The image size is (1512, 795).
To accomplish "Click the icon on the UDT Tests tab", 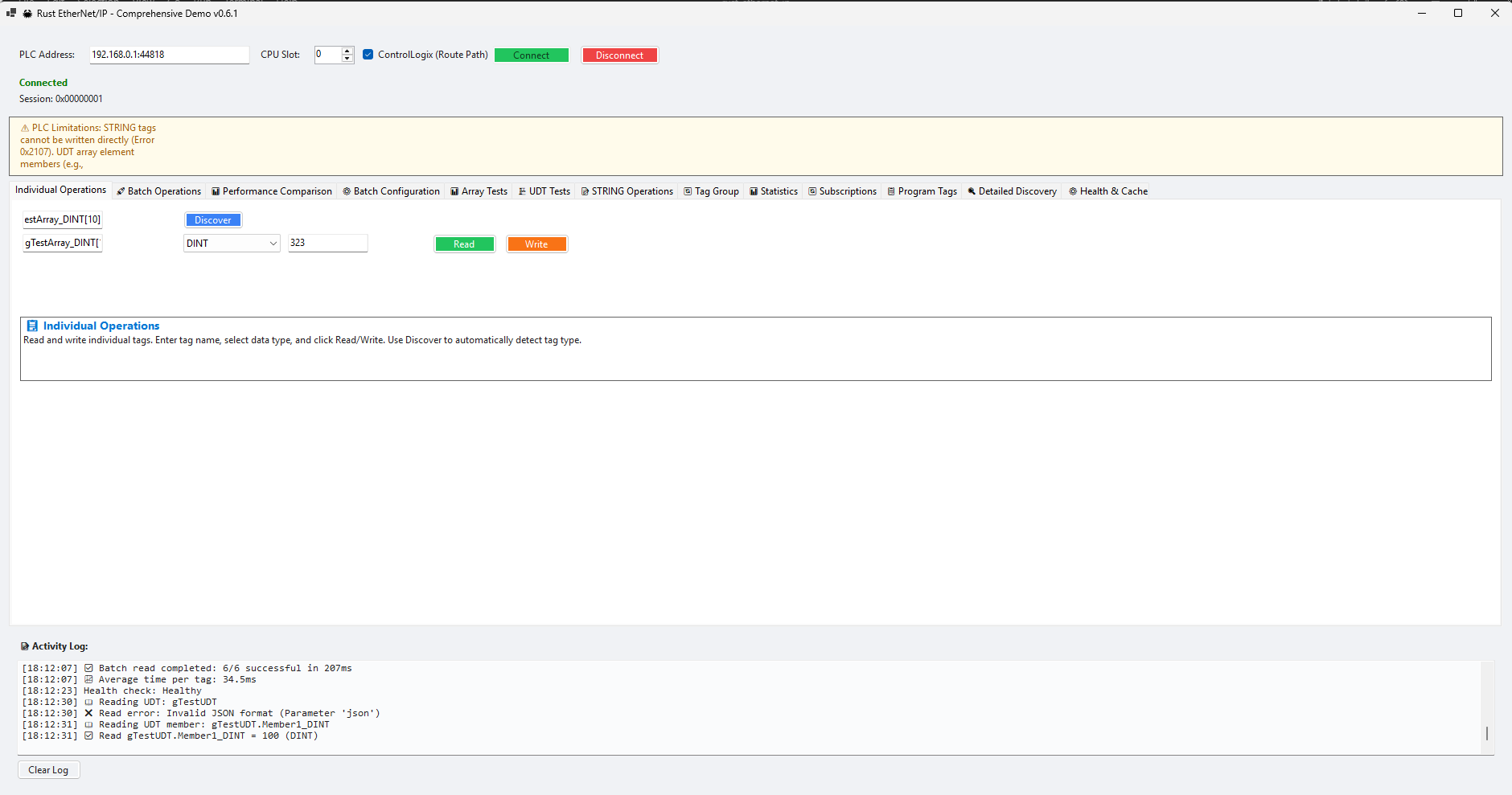I will pos(523,191).
